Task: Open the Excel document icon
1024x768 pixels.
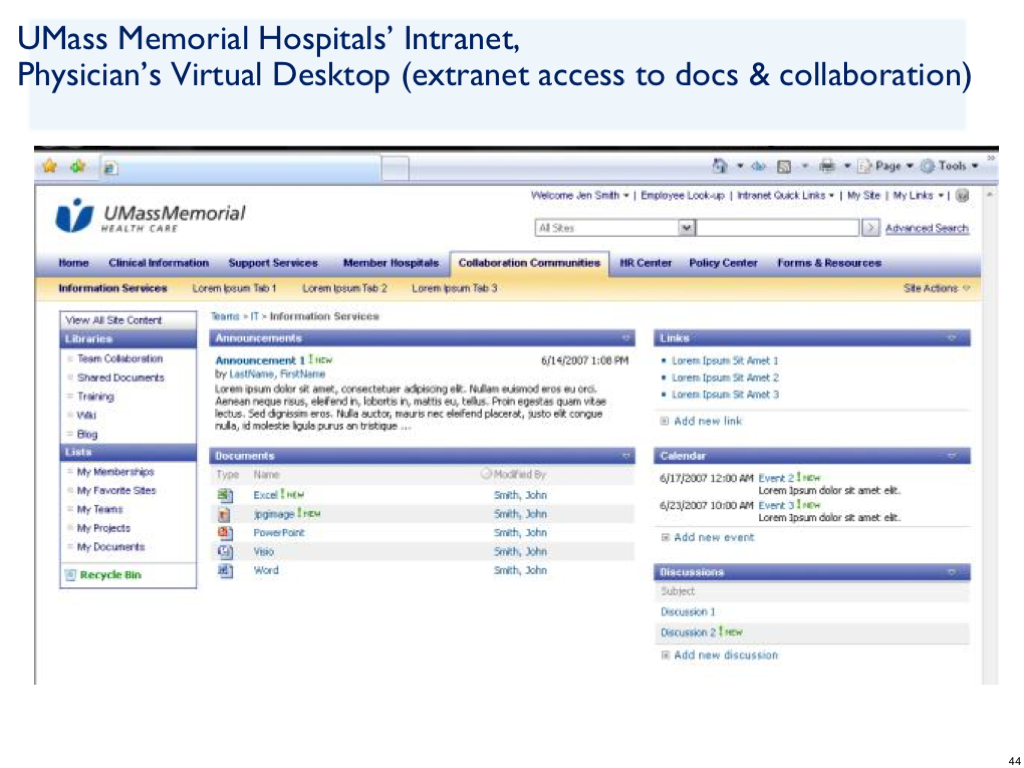Action: click(225, 495)
